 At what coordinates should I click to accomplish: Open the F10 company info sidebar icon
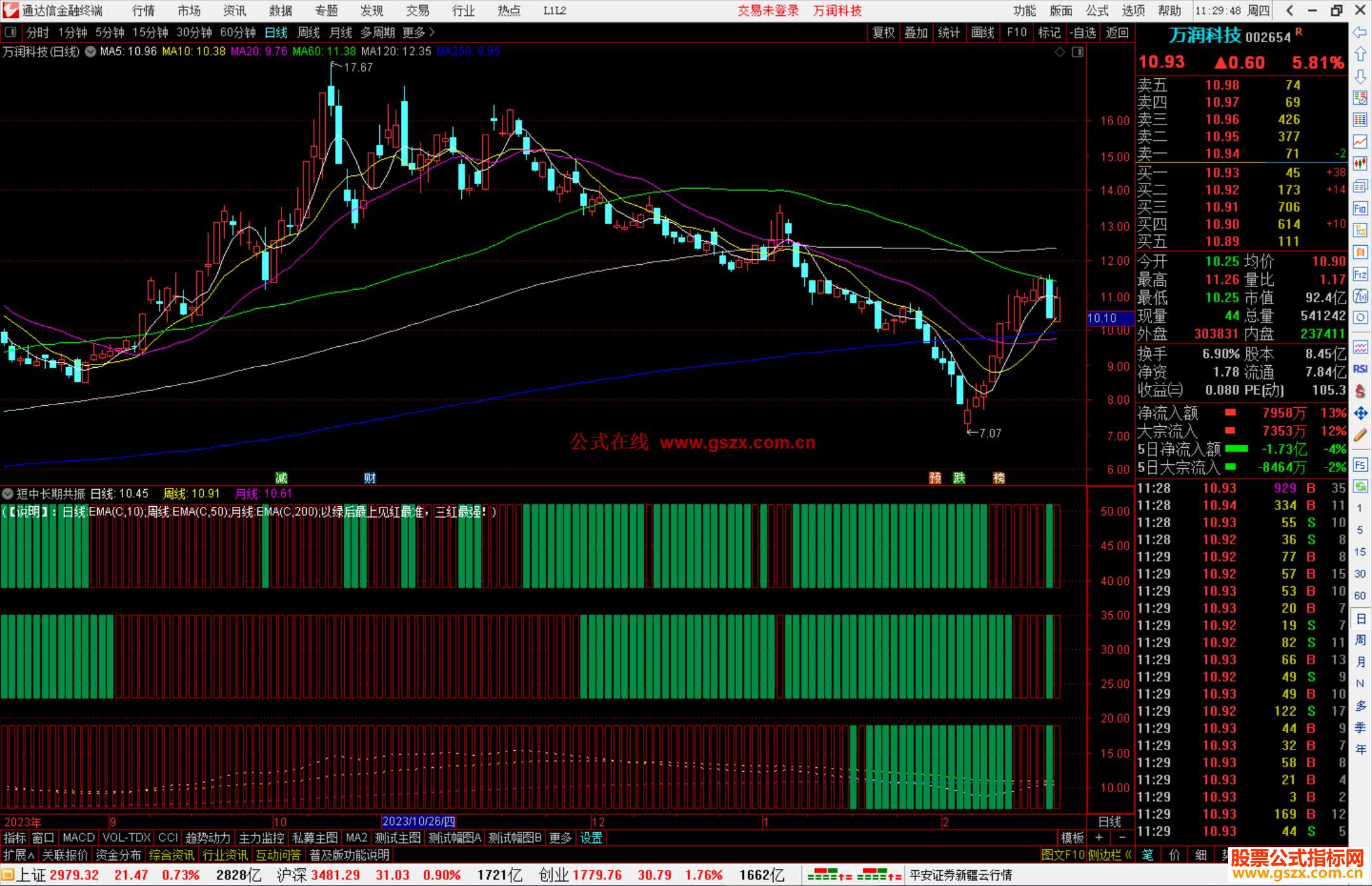coord(1360,208)
